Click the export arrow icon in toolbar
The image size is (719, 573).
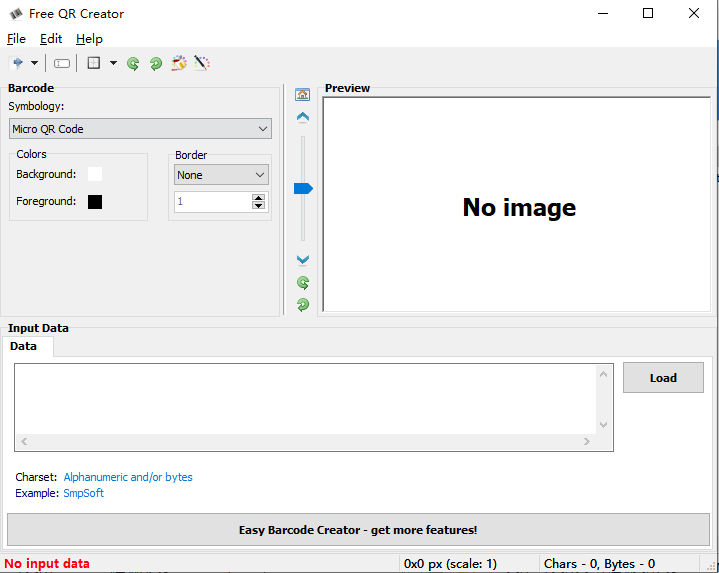pos(17,63)
